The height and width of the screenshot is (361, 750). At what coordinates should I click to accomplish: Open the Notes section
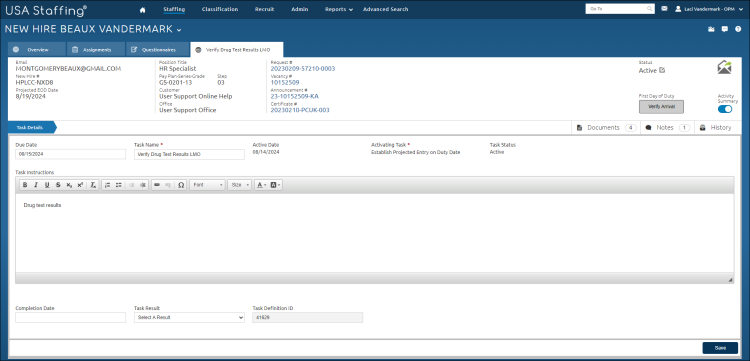coord(667,128)
